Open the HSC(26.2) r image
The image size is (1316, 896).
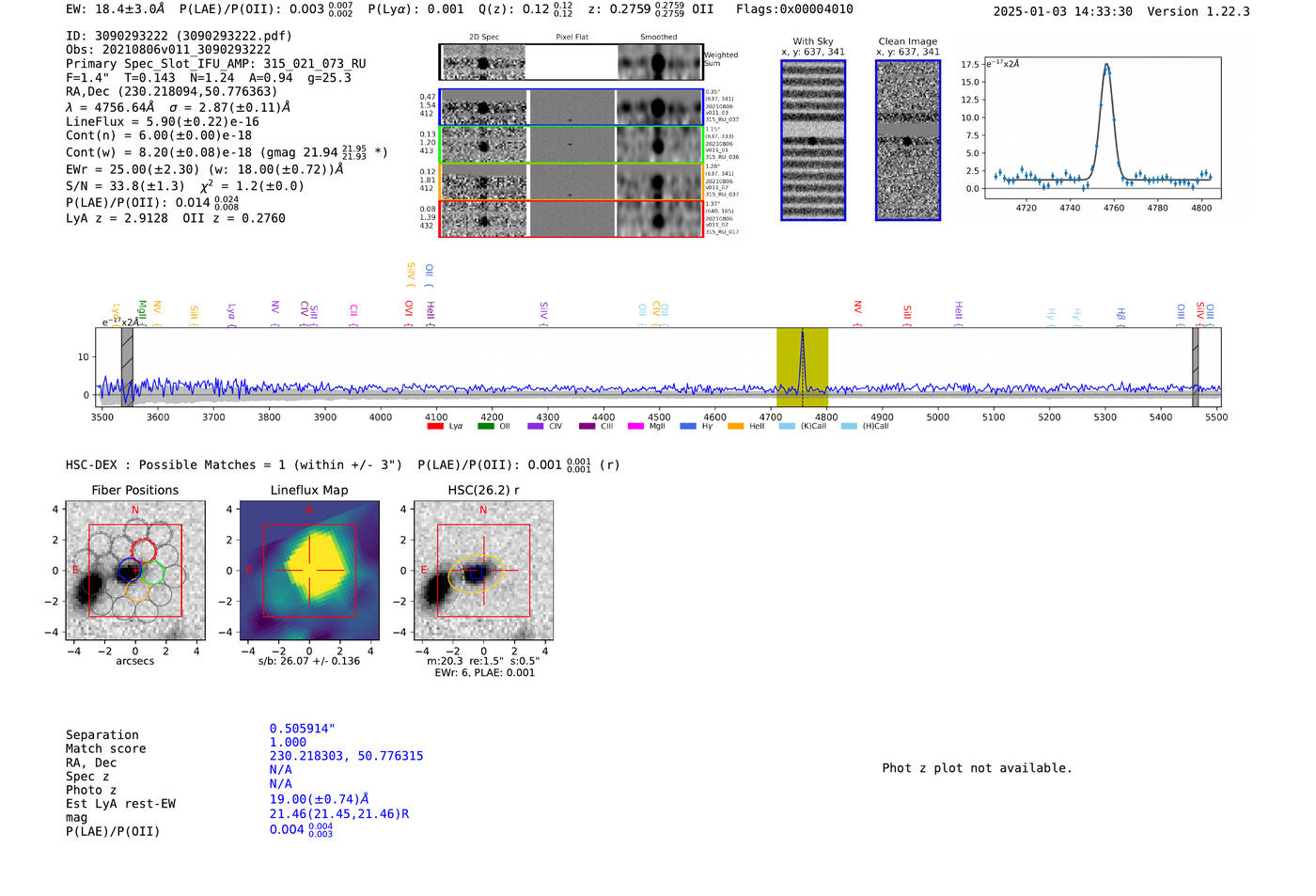coord(483,571)
